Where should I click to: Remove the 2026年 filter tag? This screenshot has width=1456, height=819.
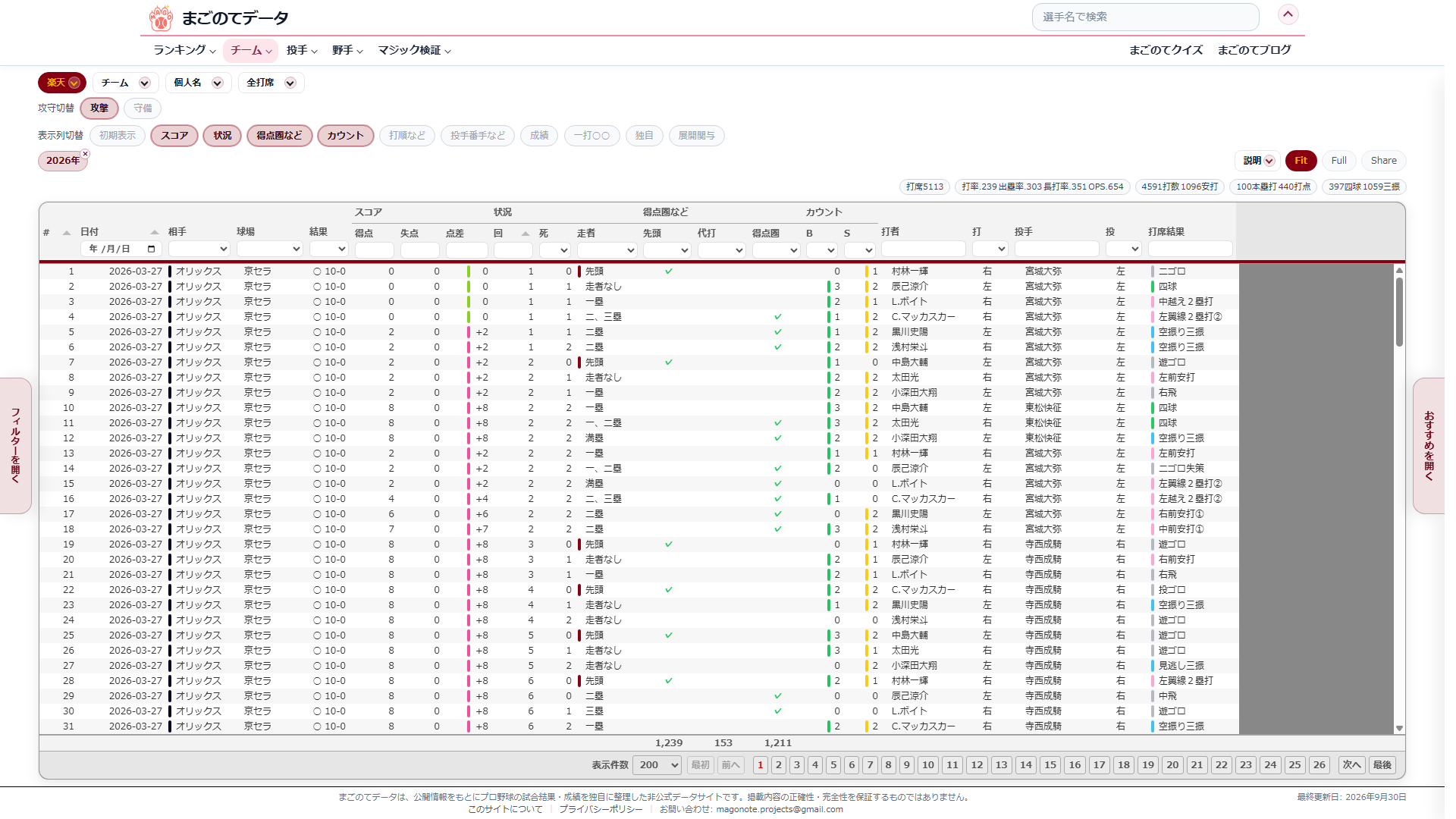[x=85, y=154]
